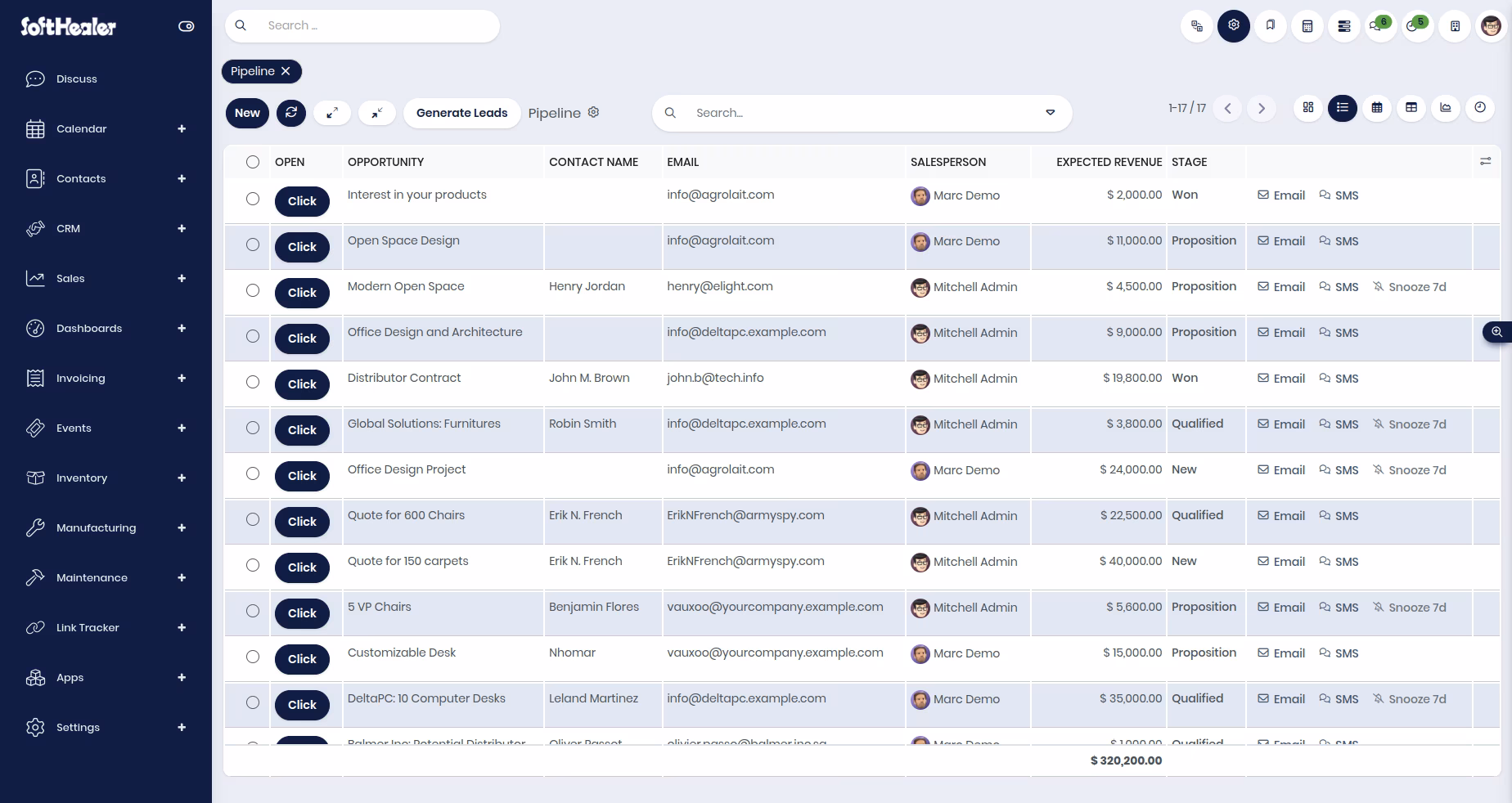Click Snooze 7d for Modern Open Space
The image size is (1512, 803).
coord(1410,287)
